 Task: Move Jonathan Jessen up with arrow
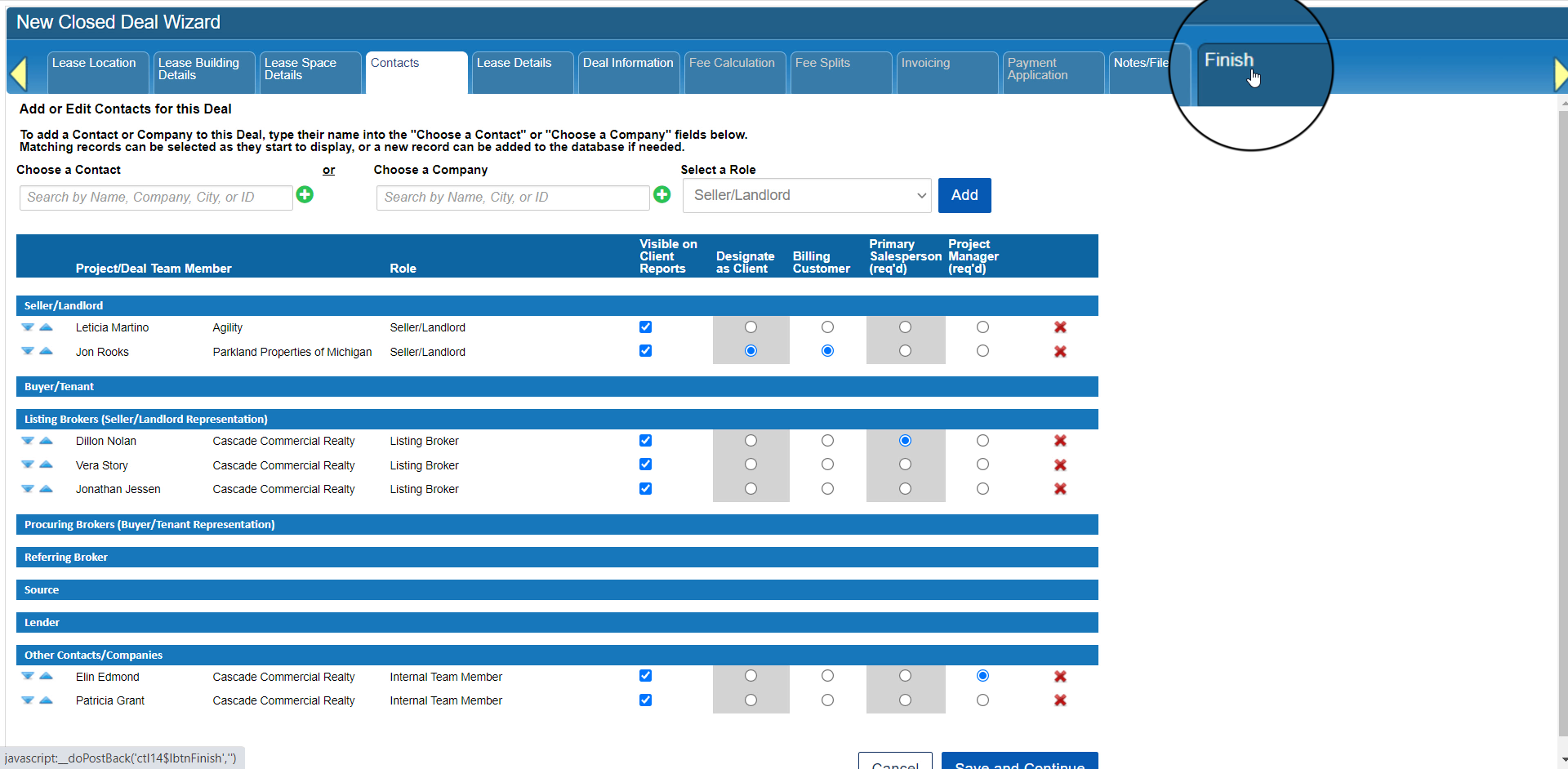click(x=47, y=488)
